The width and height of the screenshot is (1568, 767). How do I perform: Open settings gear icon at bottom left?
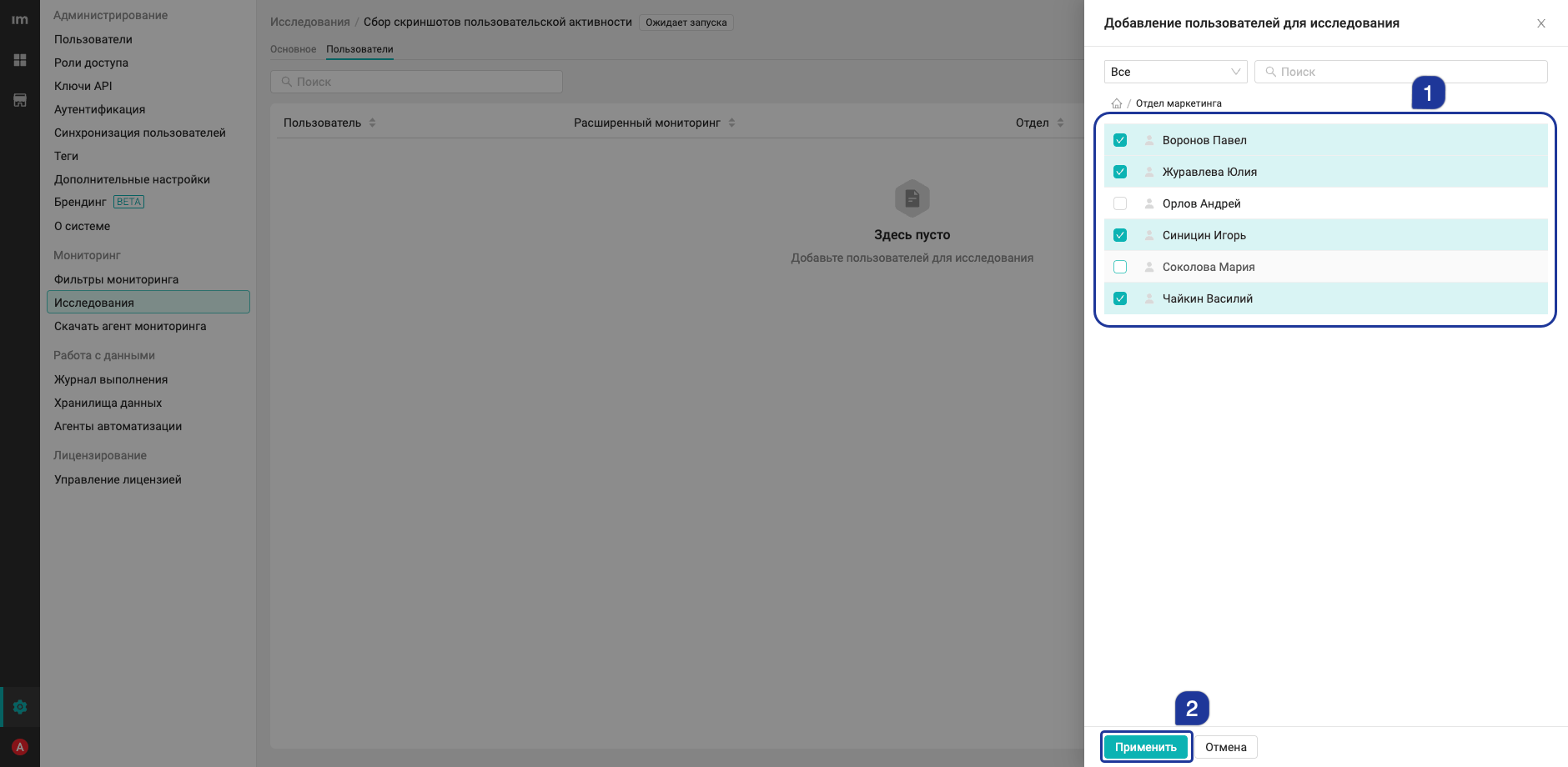coord(20,707)
